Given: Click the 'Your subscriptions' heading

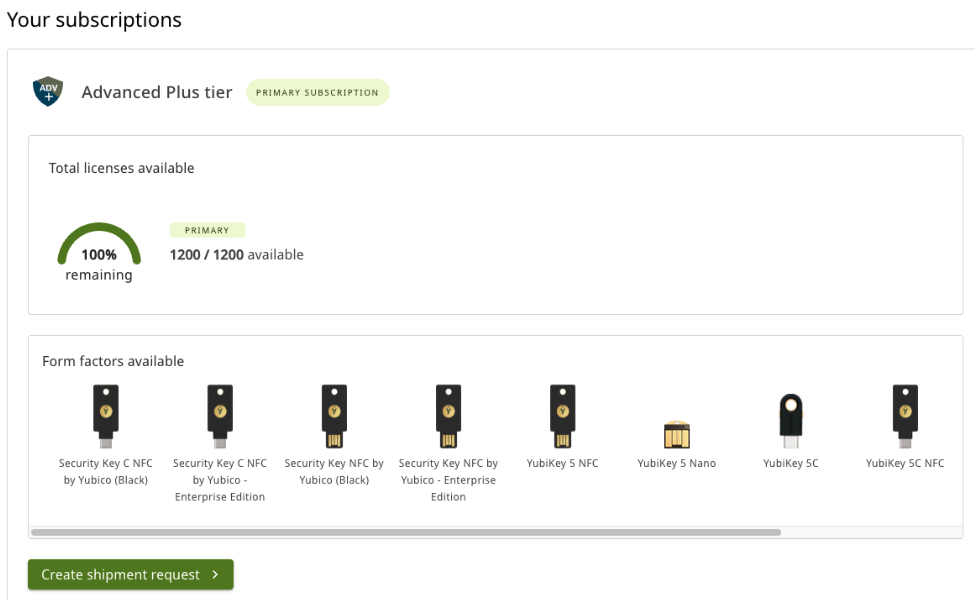Looking at the screenshot, I should pos(94,20).
